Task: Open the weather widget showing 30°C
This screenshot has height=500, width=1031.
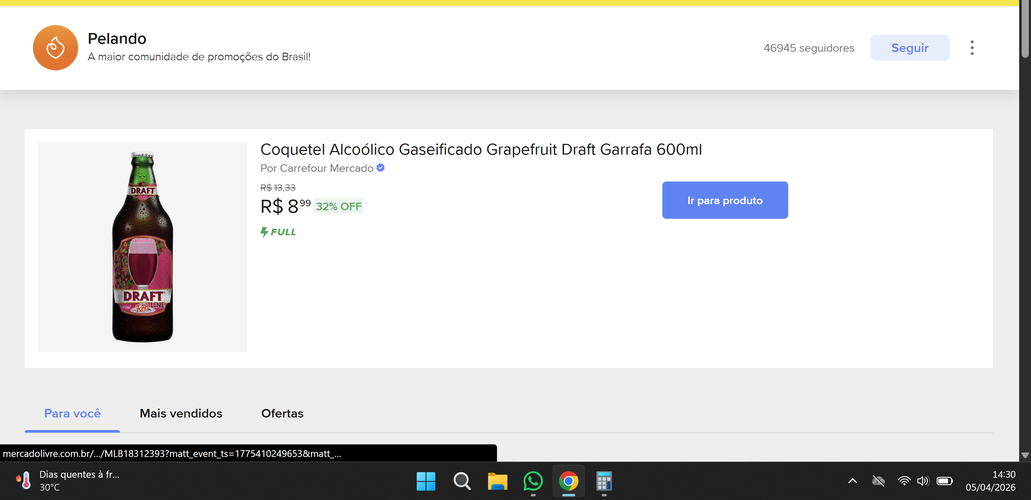Action: click(68, 481)
